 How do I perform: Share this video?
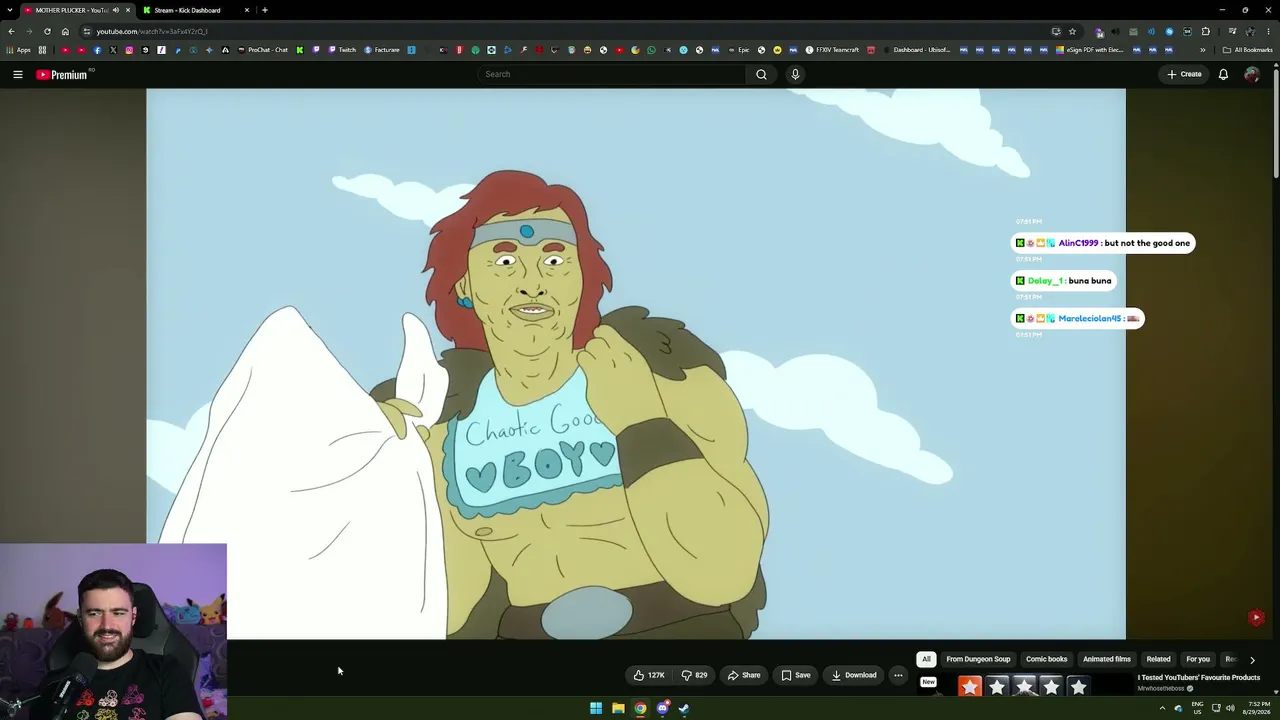point(744,675)
